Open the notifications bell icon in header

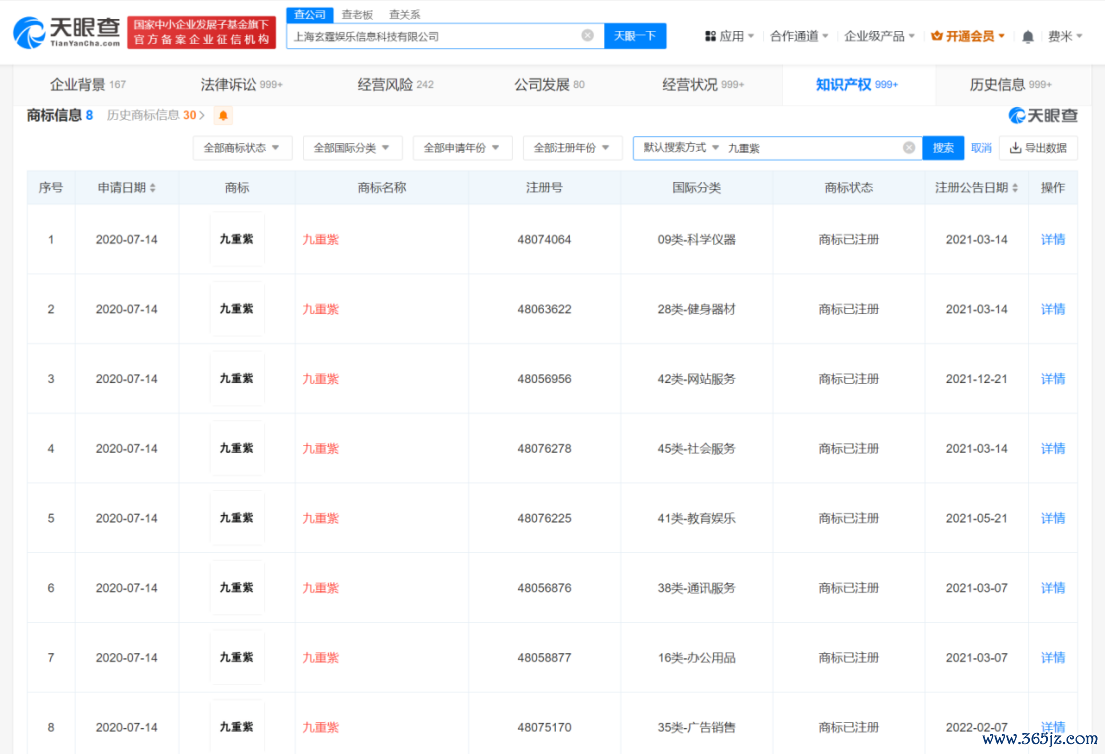click(1028, 36)
